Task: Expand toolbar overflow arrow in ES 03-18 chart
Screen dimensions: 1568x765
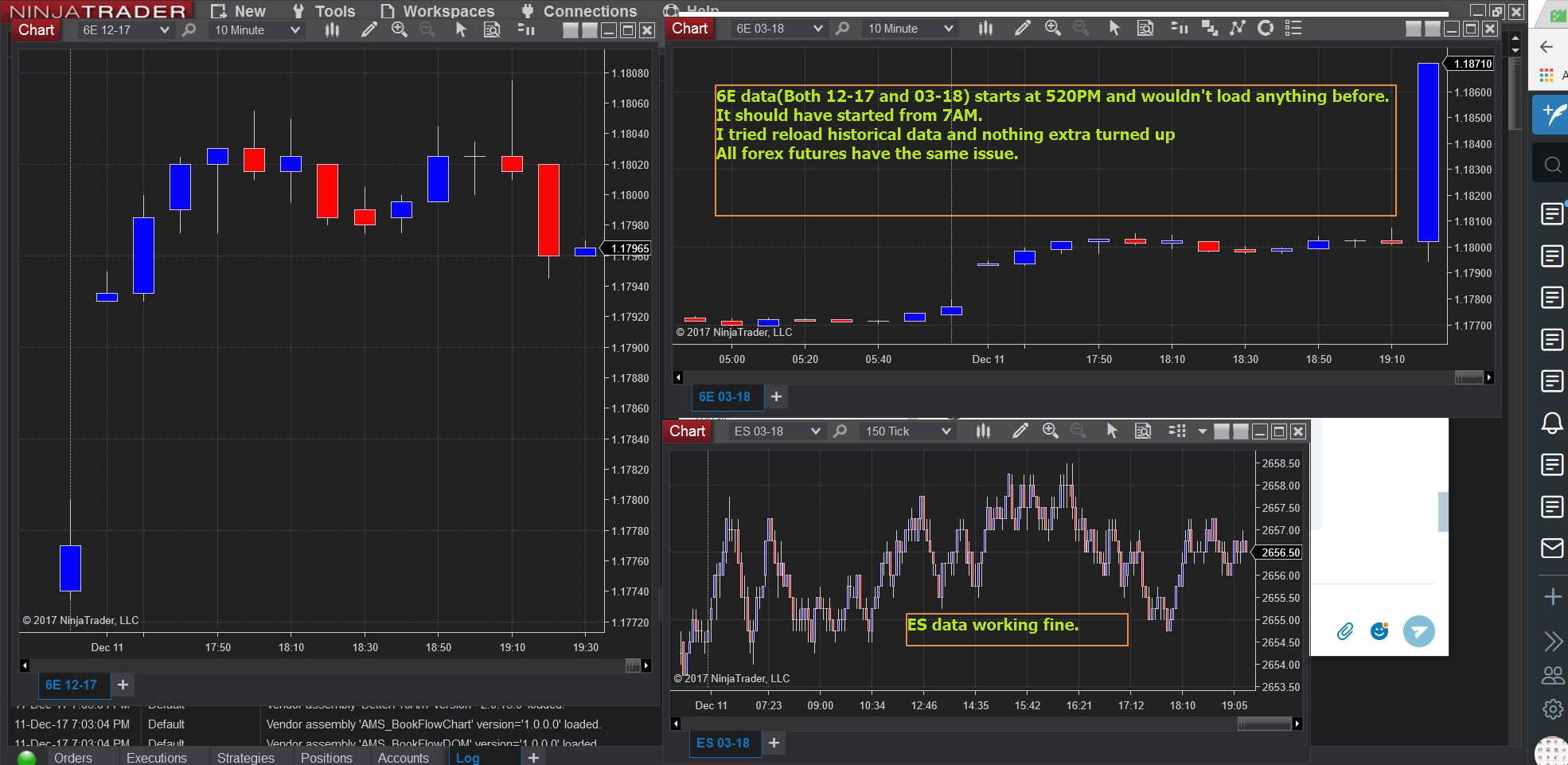Action: pyautogui.click(x=1202, y=431)
